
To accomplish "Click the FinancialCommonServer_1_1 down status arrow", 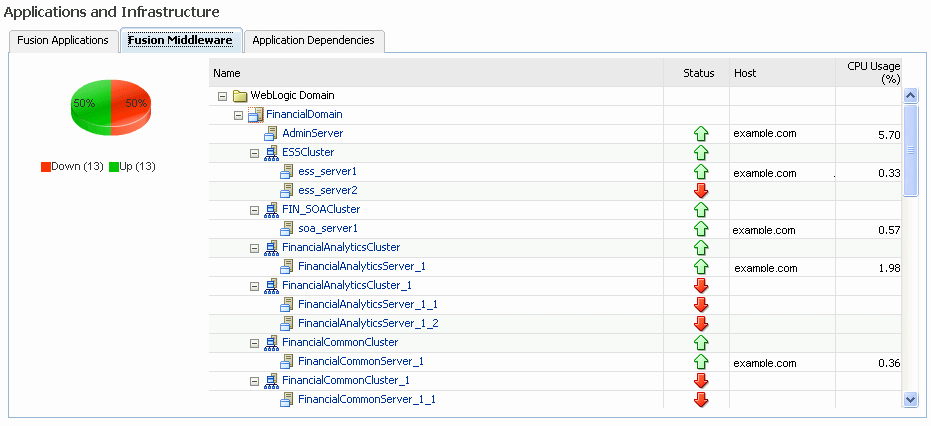I will pyautogui.click(x=701, y=400).
